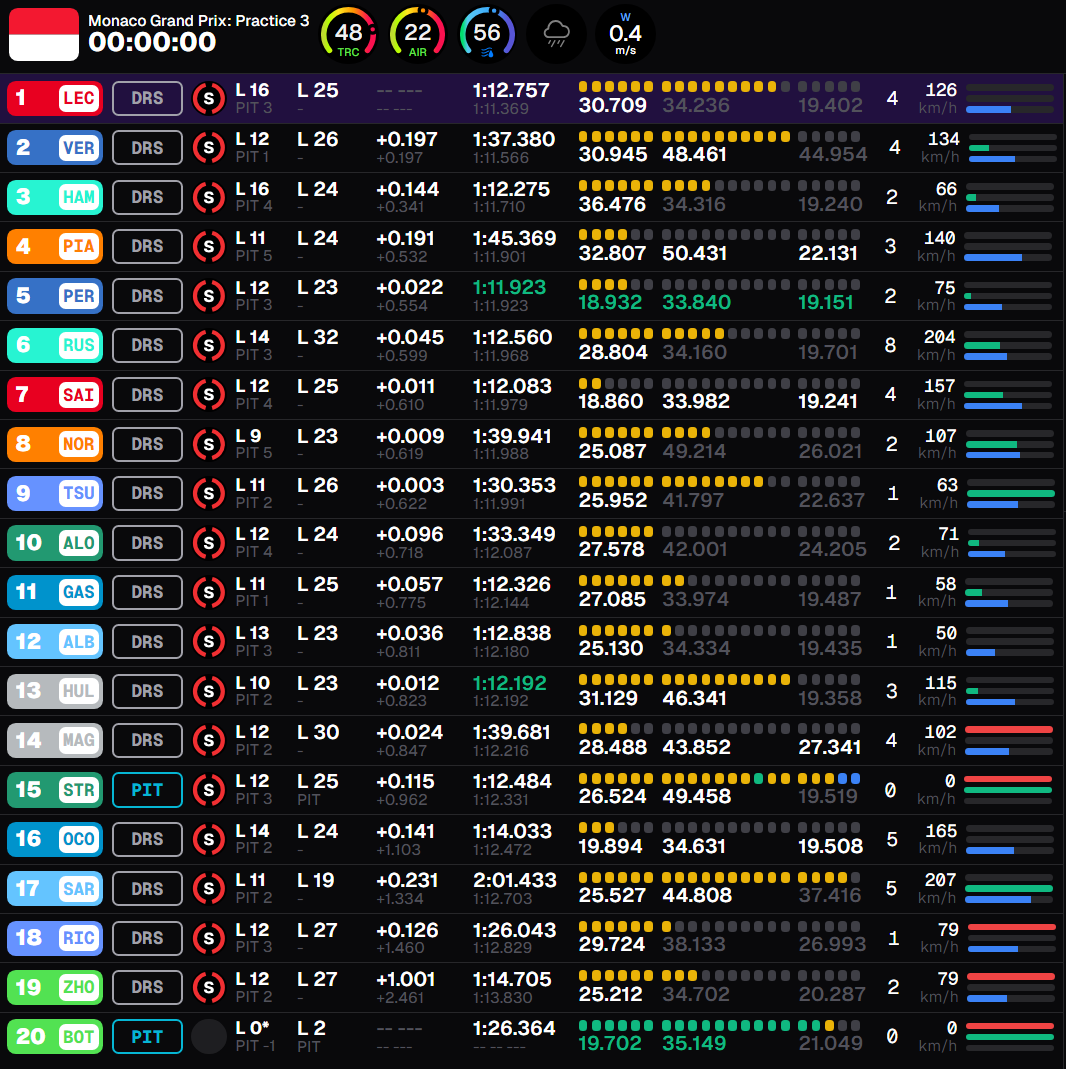
Task: Click RUS's lap count L 32
Action: pos(318,337)
